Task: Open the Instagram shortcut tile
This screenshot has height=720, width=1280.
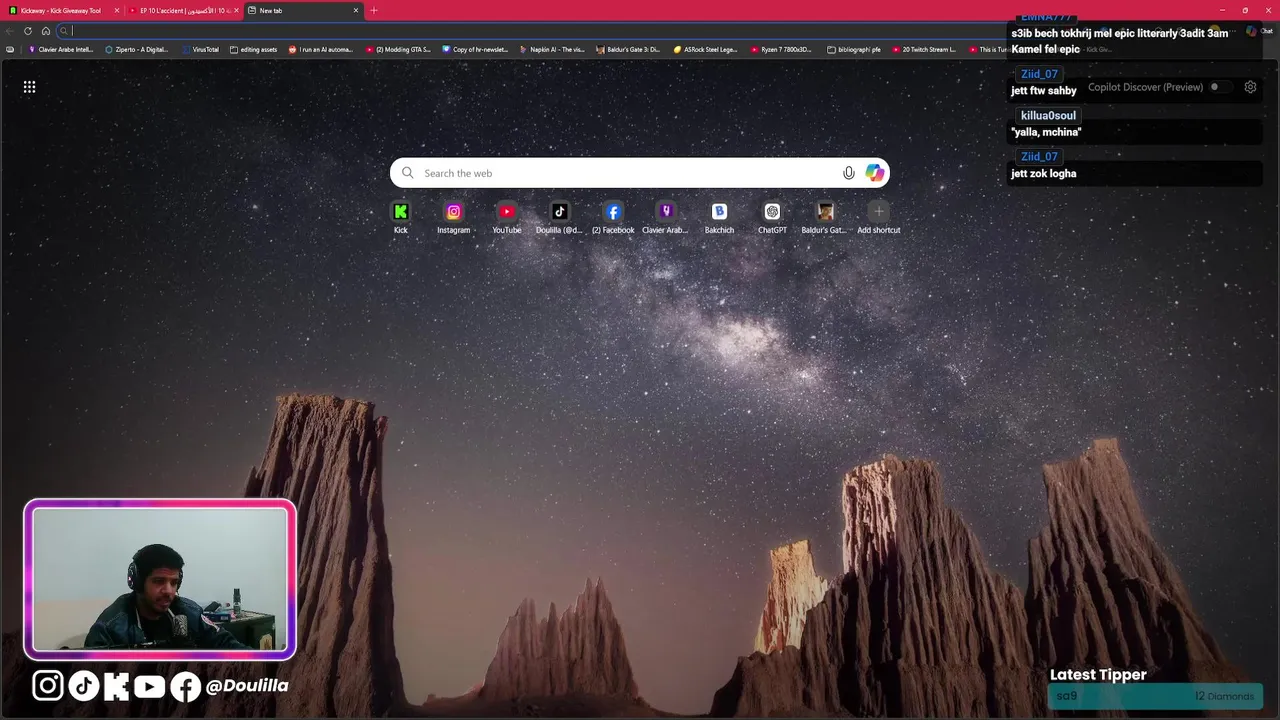Action: [x=453, y=217]
